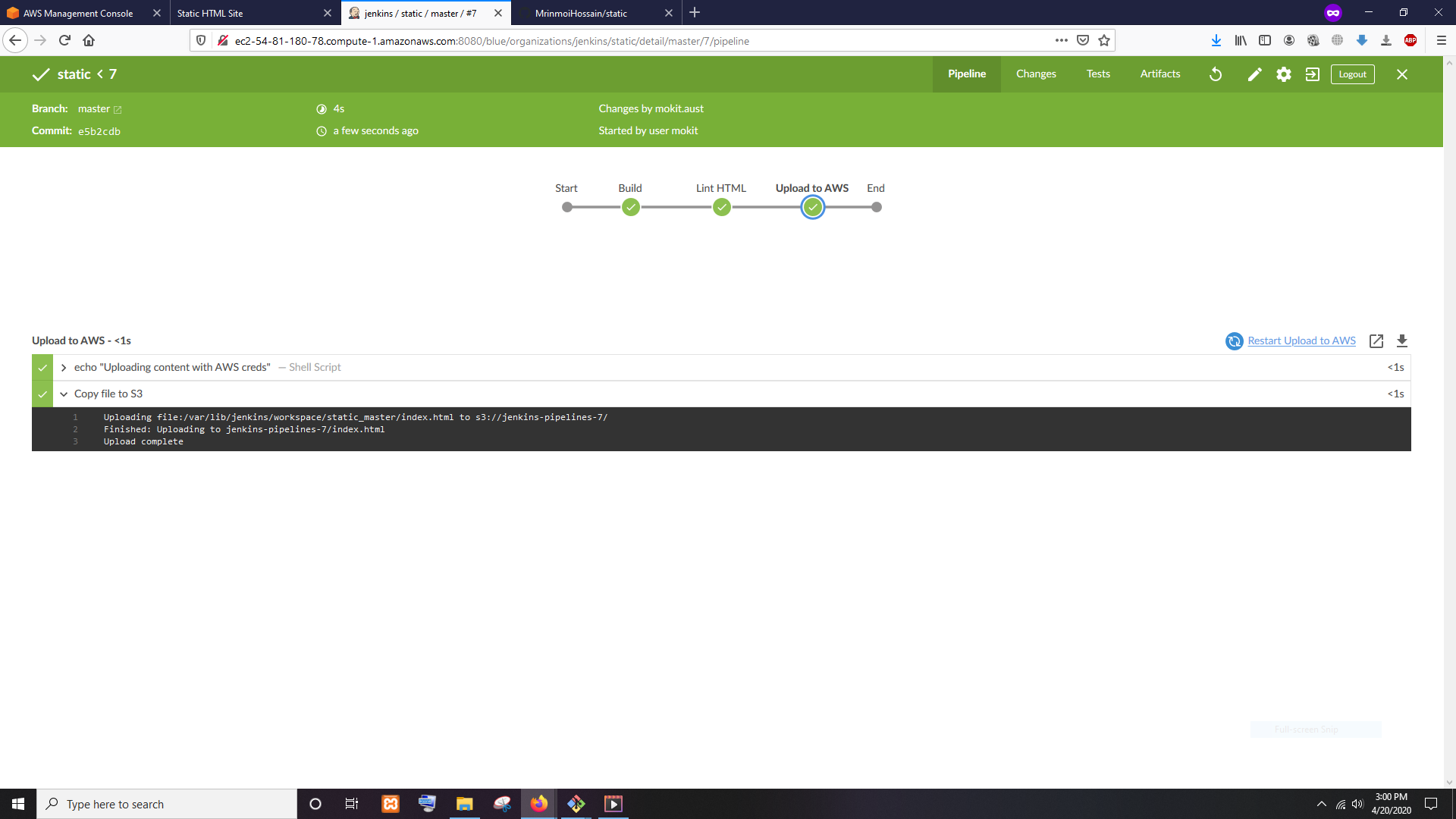Select the Build stage node
Screen dimensions: 1456x819
pos(630,208)
